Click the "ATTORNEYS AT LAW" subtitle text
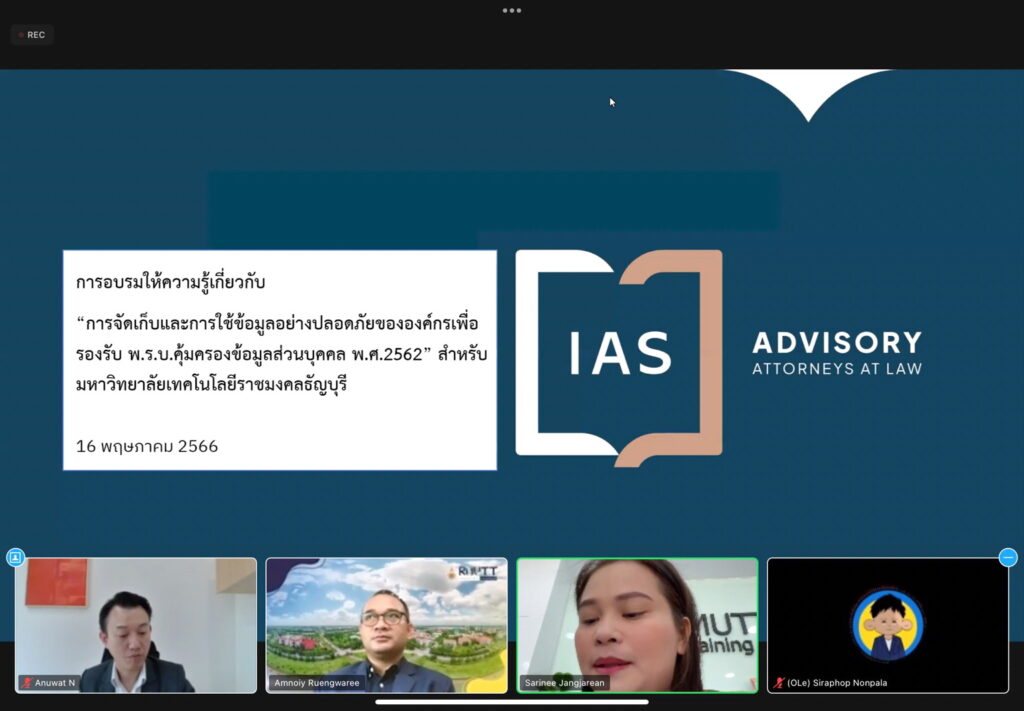 pyautogui.click(x=837, y=369)
